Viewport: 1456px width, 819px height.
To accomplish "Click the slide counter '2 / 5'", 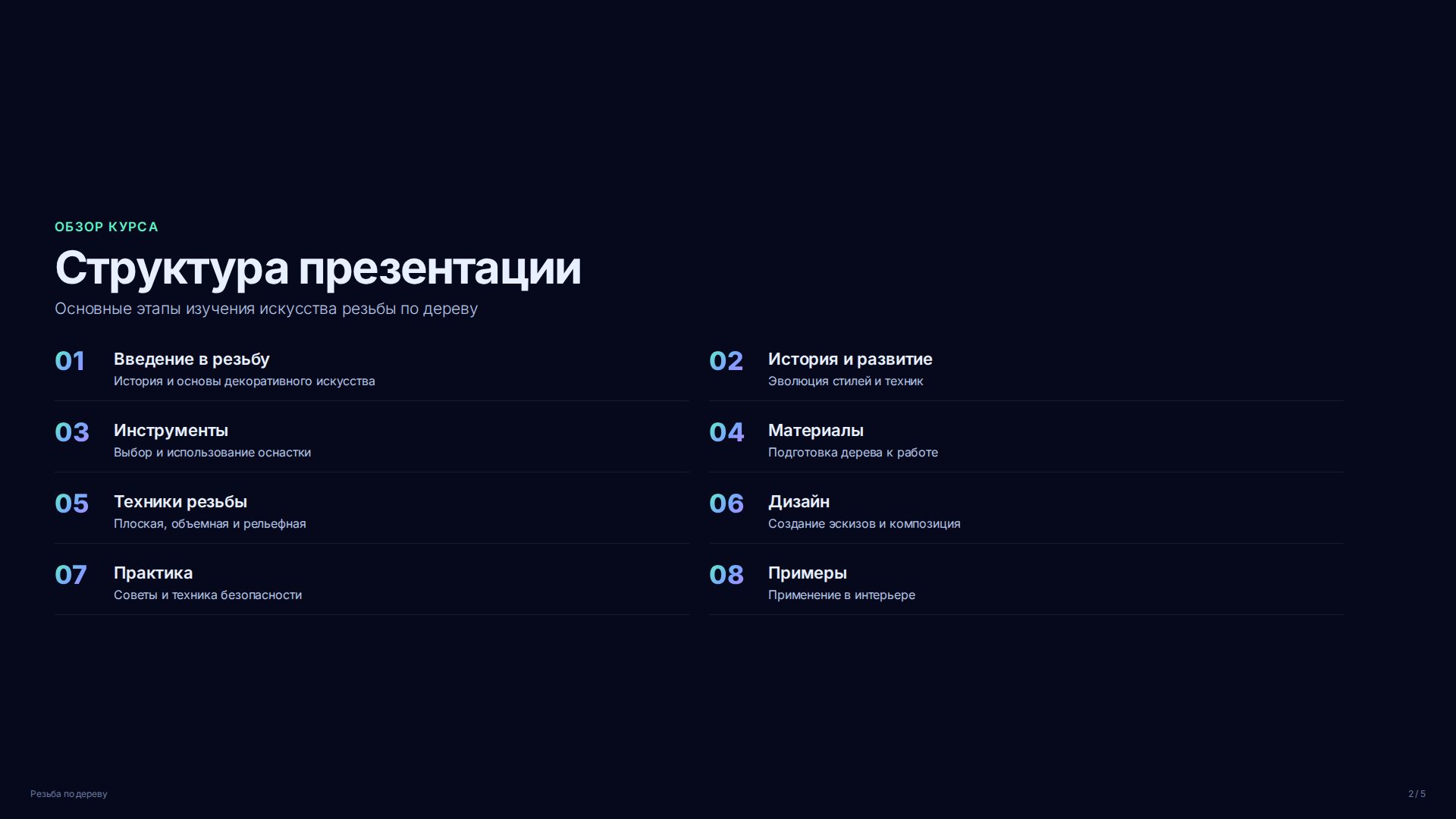I will [x=1417, y=794].
